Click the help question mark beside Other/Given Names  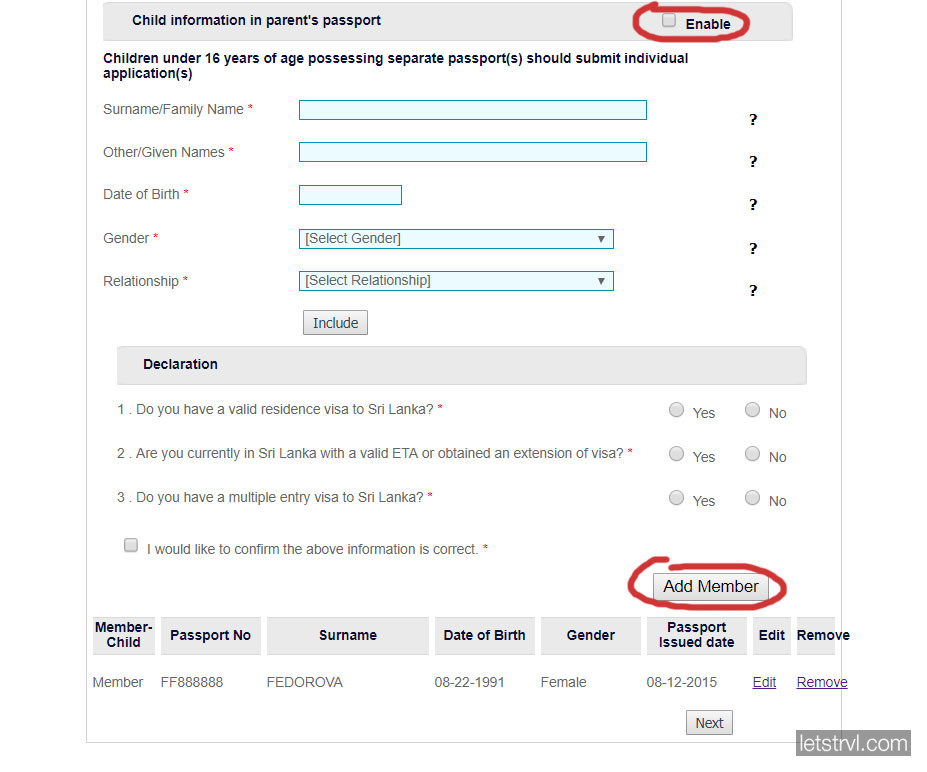[753, 162]
